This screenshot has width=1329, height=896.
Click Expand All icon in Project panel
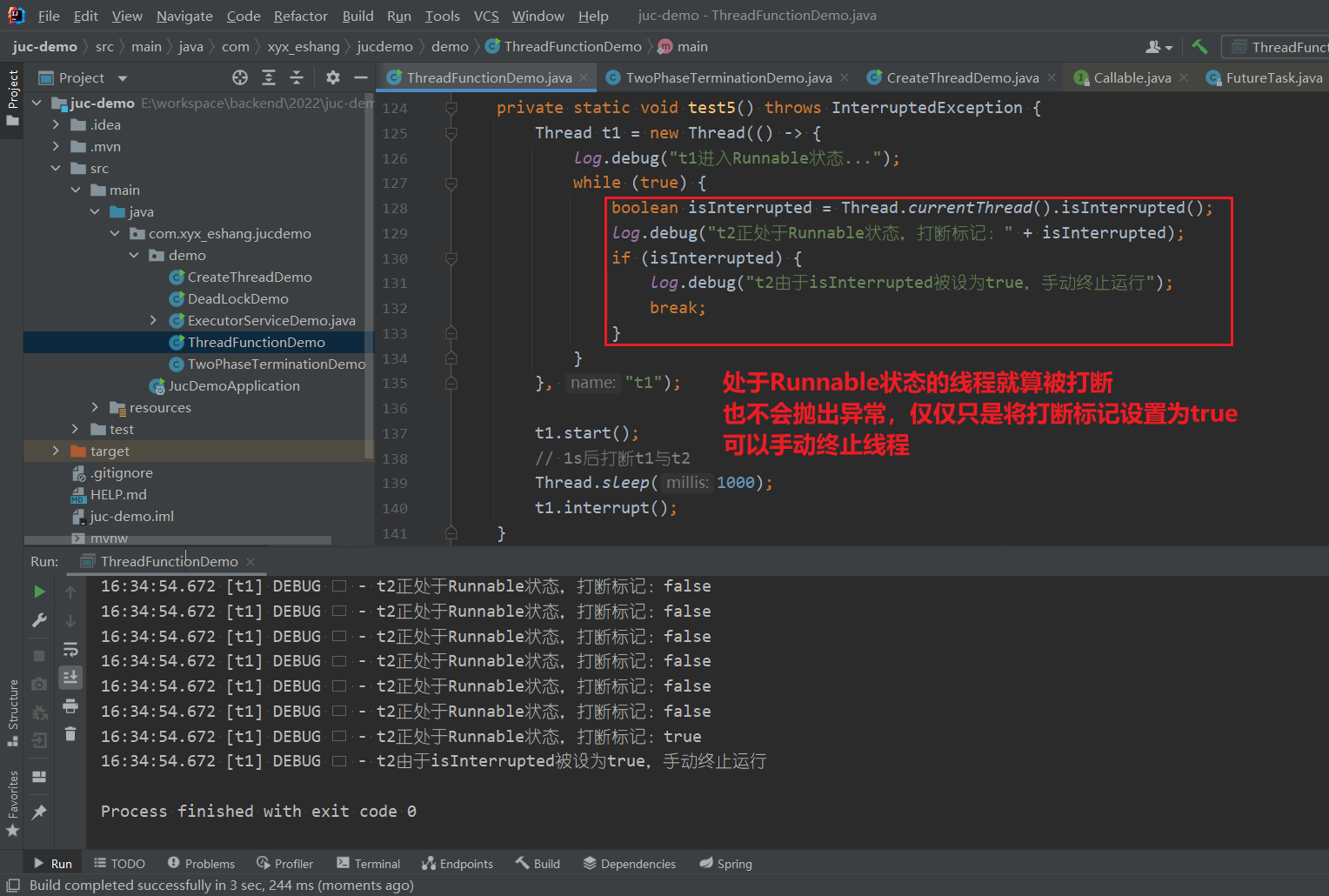coord(269,77)
